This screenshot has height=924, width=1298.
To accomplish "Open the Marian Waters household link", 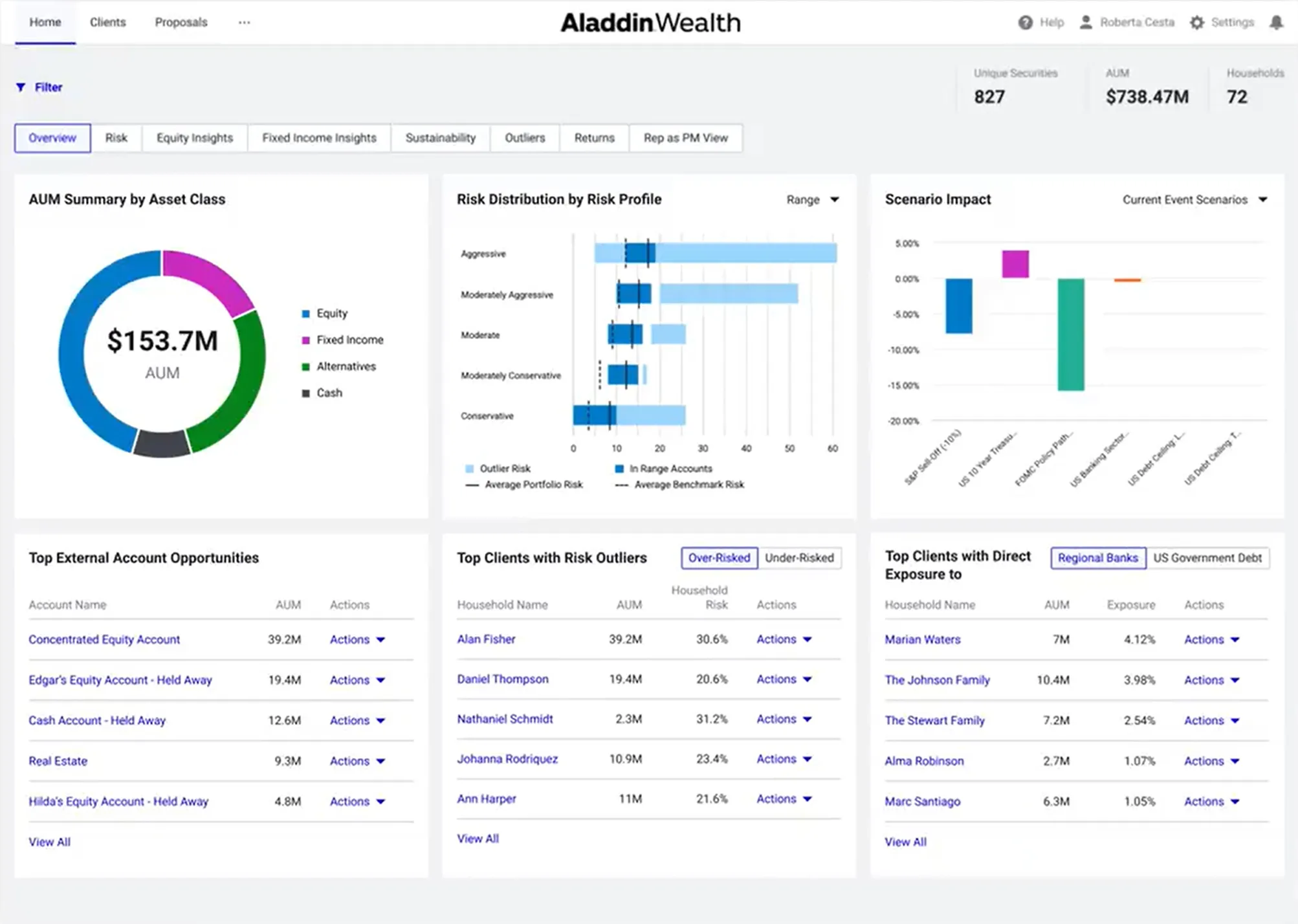I will click(x=922, y=639).
